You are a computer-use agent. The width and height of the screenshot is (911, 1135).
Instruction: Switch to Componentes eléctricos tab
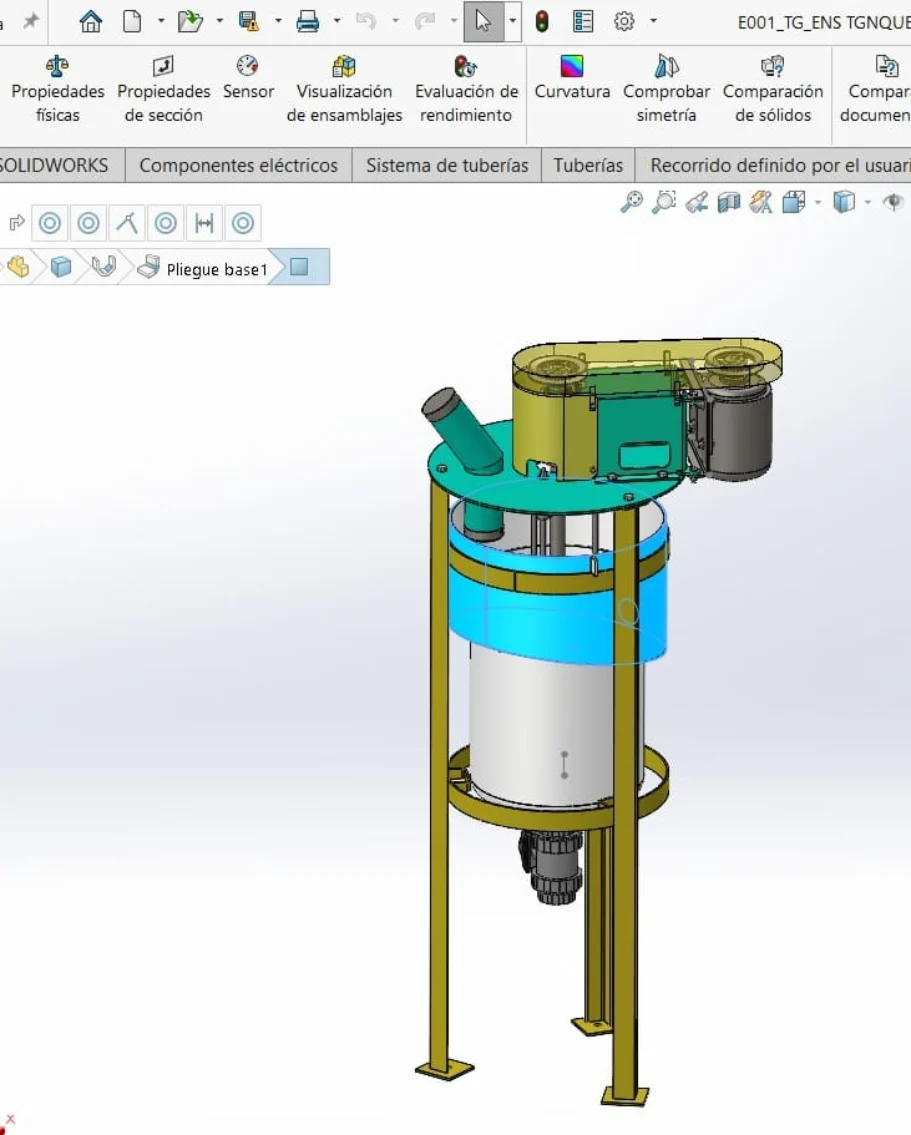click(x=238, y=165)
